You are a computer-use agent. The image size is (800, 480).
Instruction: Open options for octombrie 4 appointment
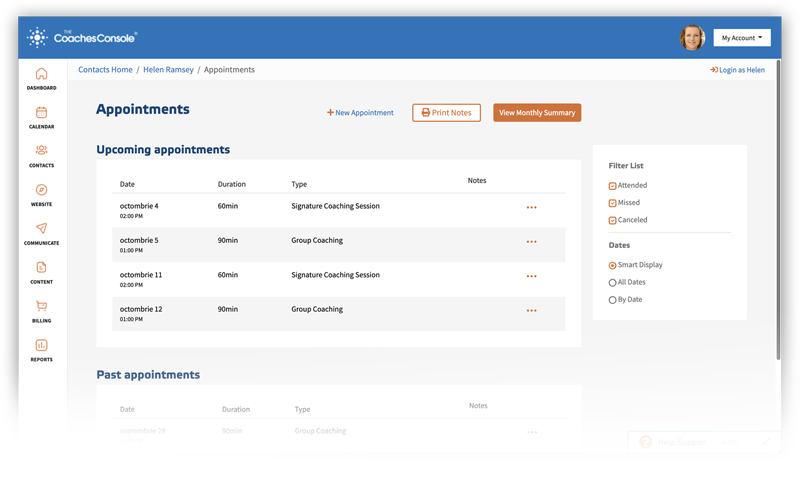point(531,208)
